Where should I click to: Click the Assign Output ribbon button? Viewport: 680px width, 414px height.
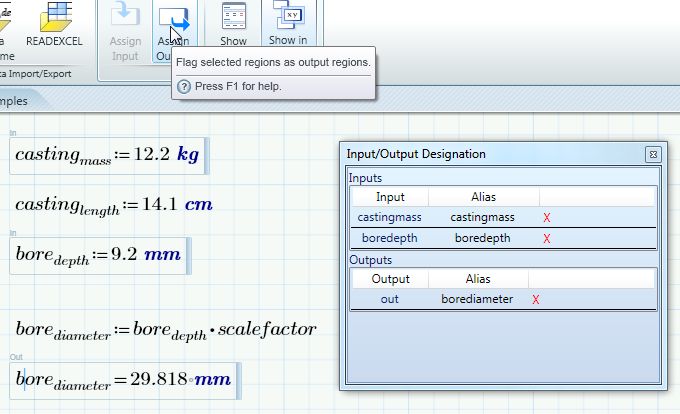(173, 31)
